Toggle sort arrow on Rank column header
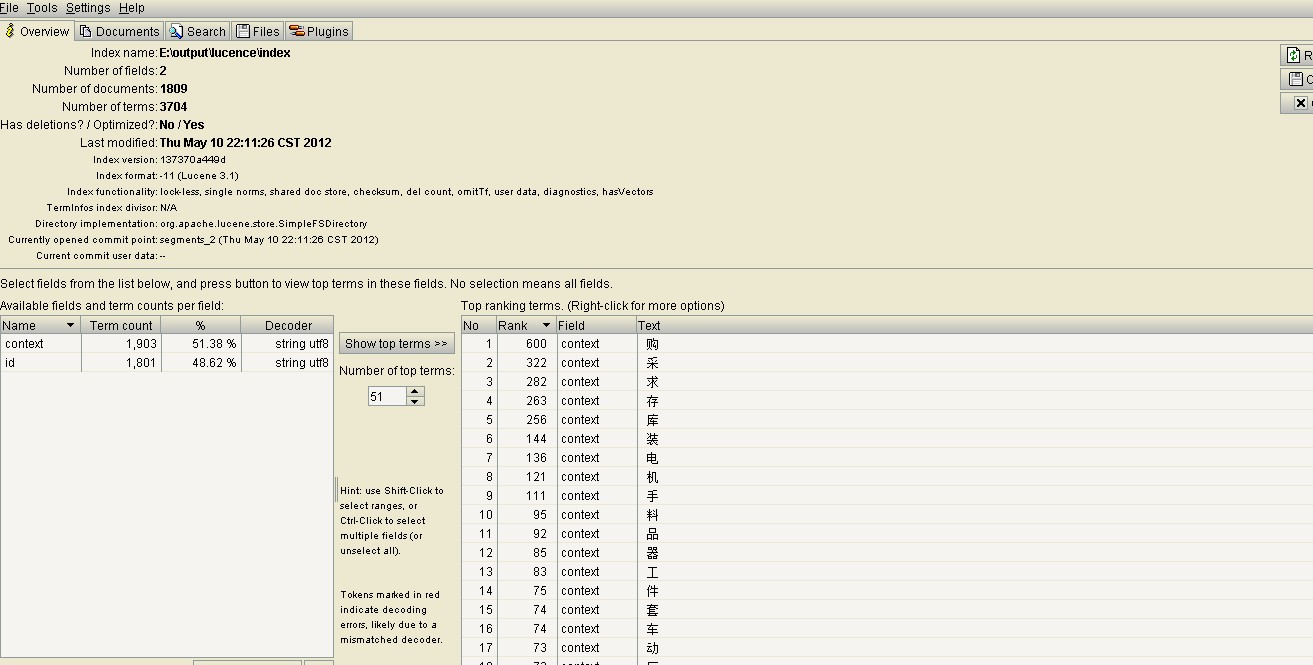 pos(546,325)
